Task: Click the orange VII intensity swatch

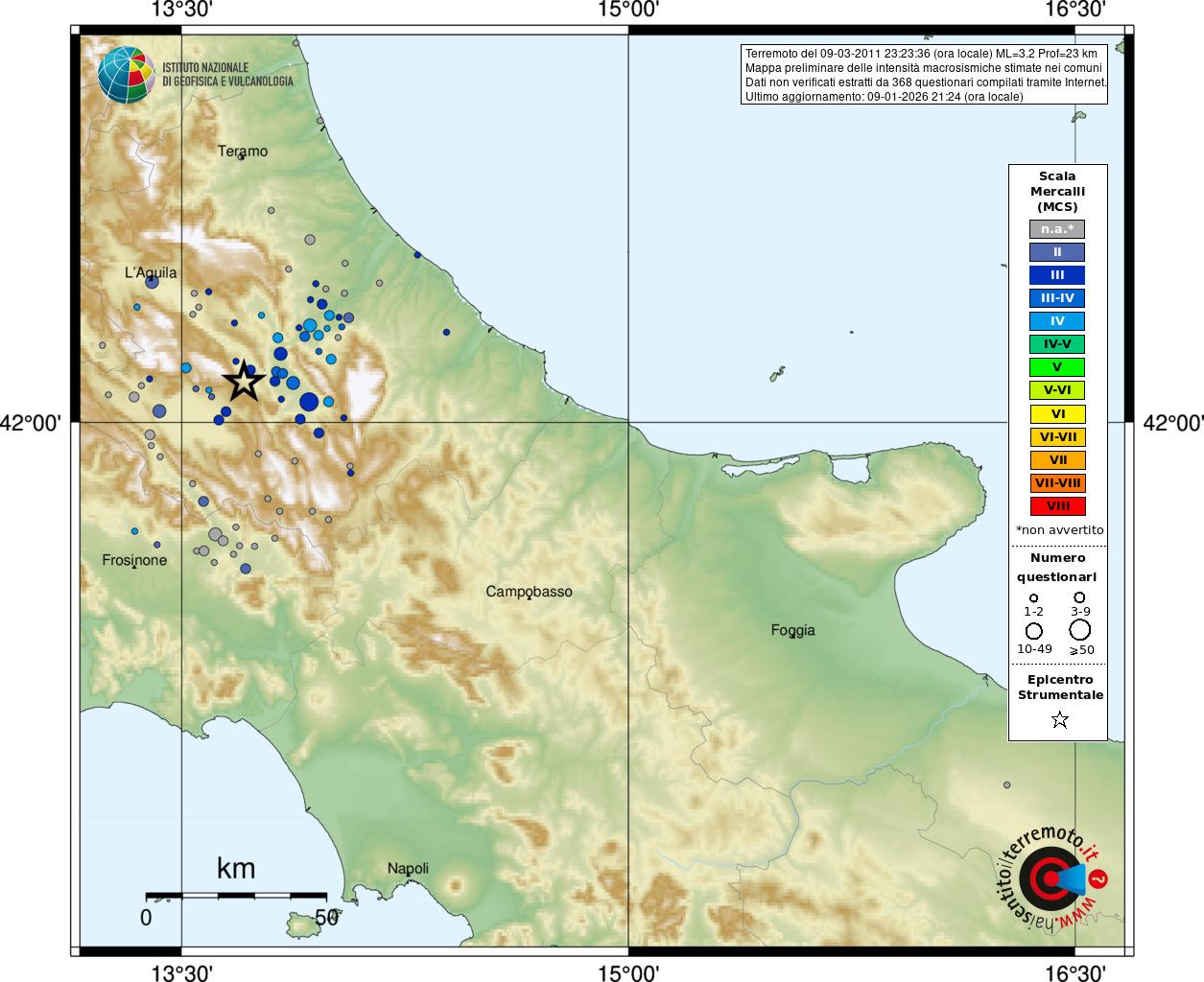Action: pos(1057,460)
